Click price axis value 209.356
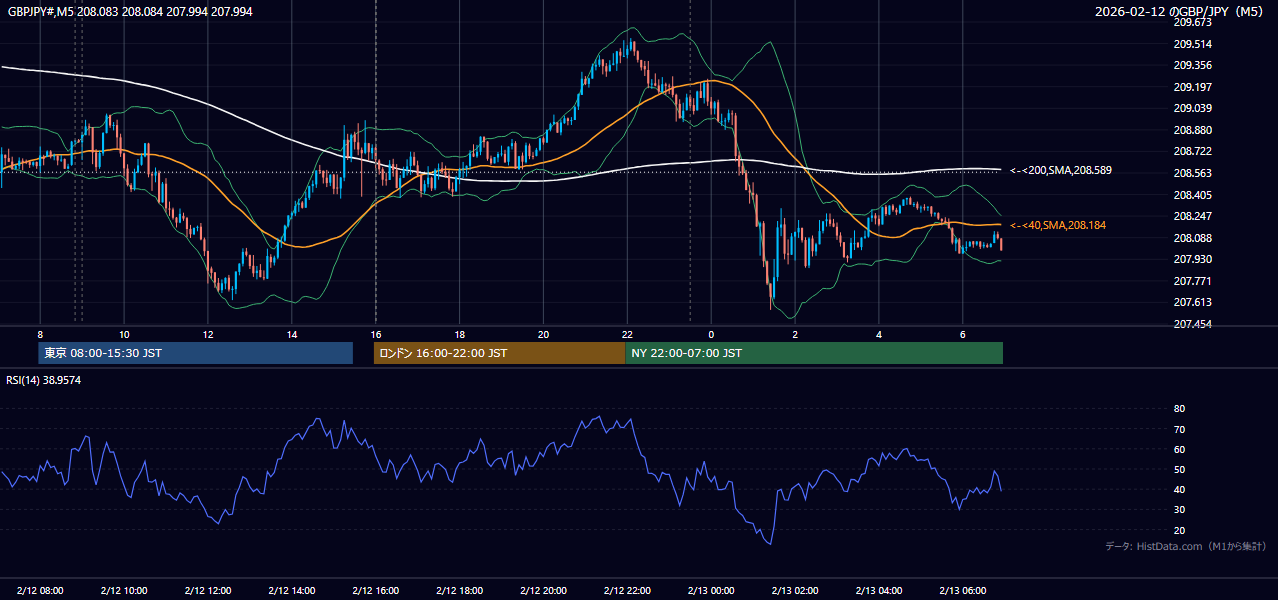This screenshot has width=1278, height=600. pyautogui.click(x=1192, y=65)
